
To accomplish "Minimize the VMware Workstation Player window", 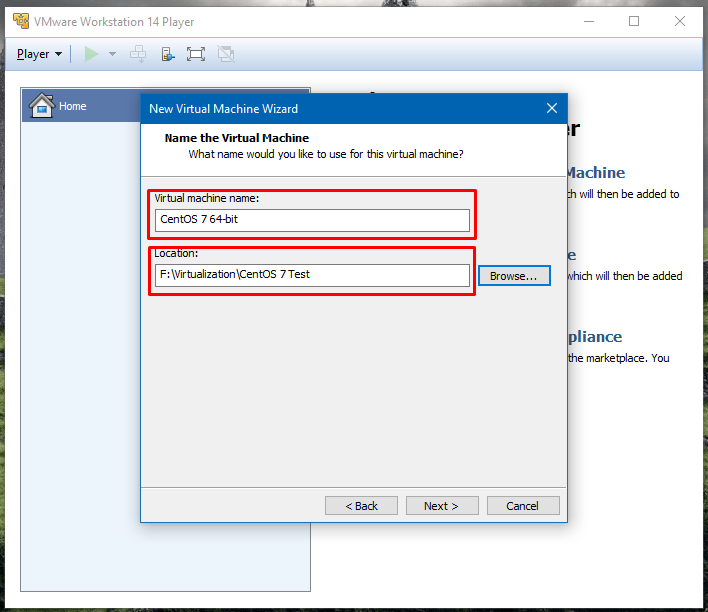I will tap(589, 21).
